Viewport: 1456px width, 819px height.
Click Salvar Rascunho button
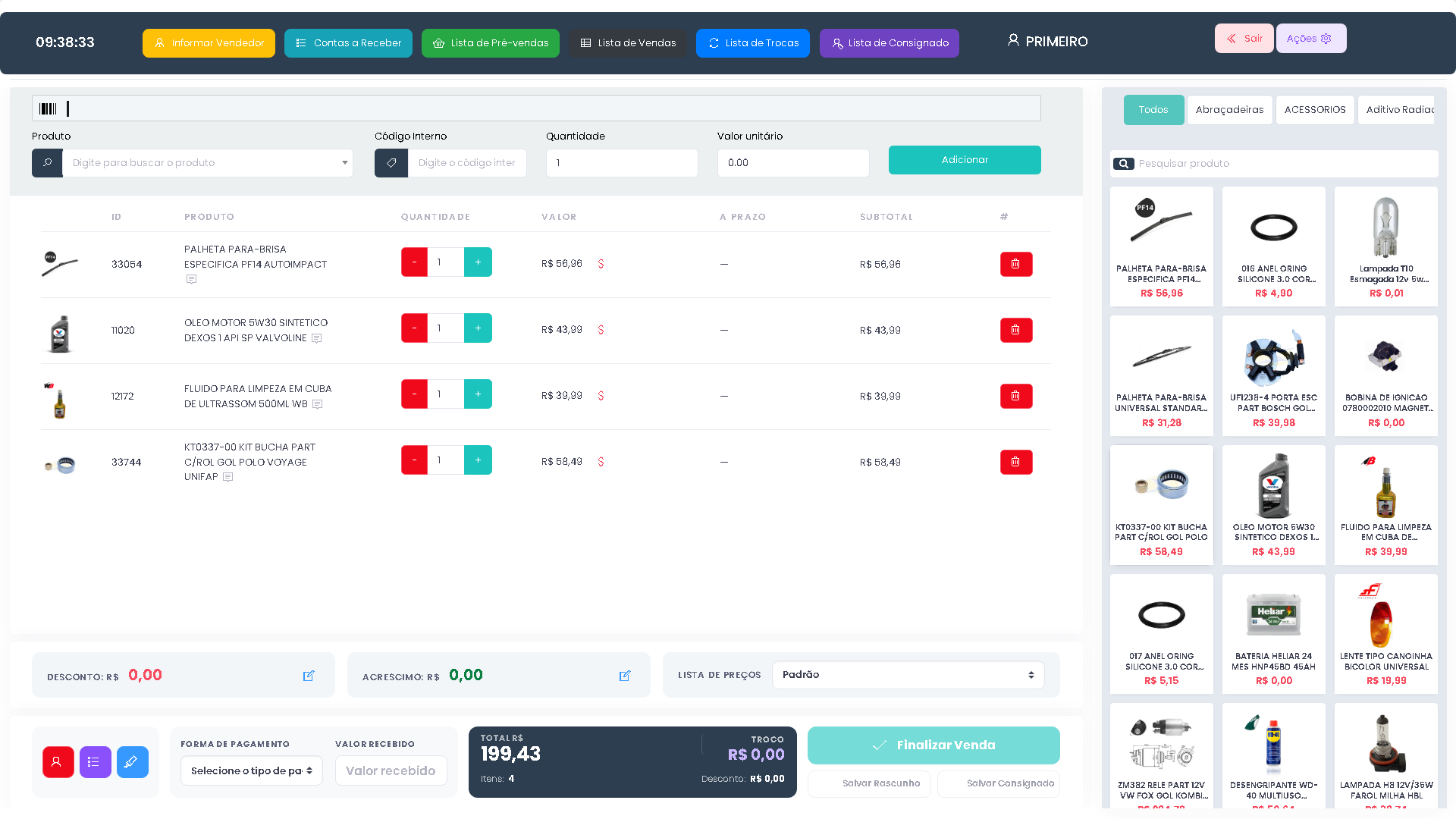[870, 784]
